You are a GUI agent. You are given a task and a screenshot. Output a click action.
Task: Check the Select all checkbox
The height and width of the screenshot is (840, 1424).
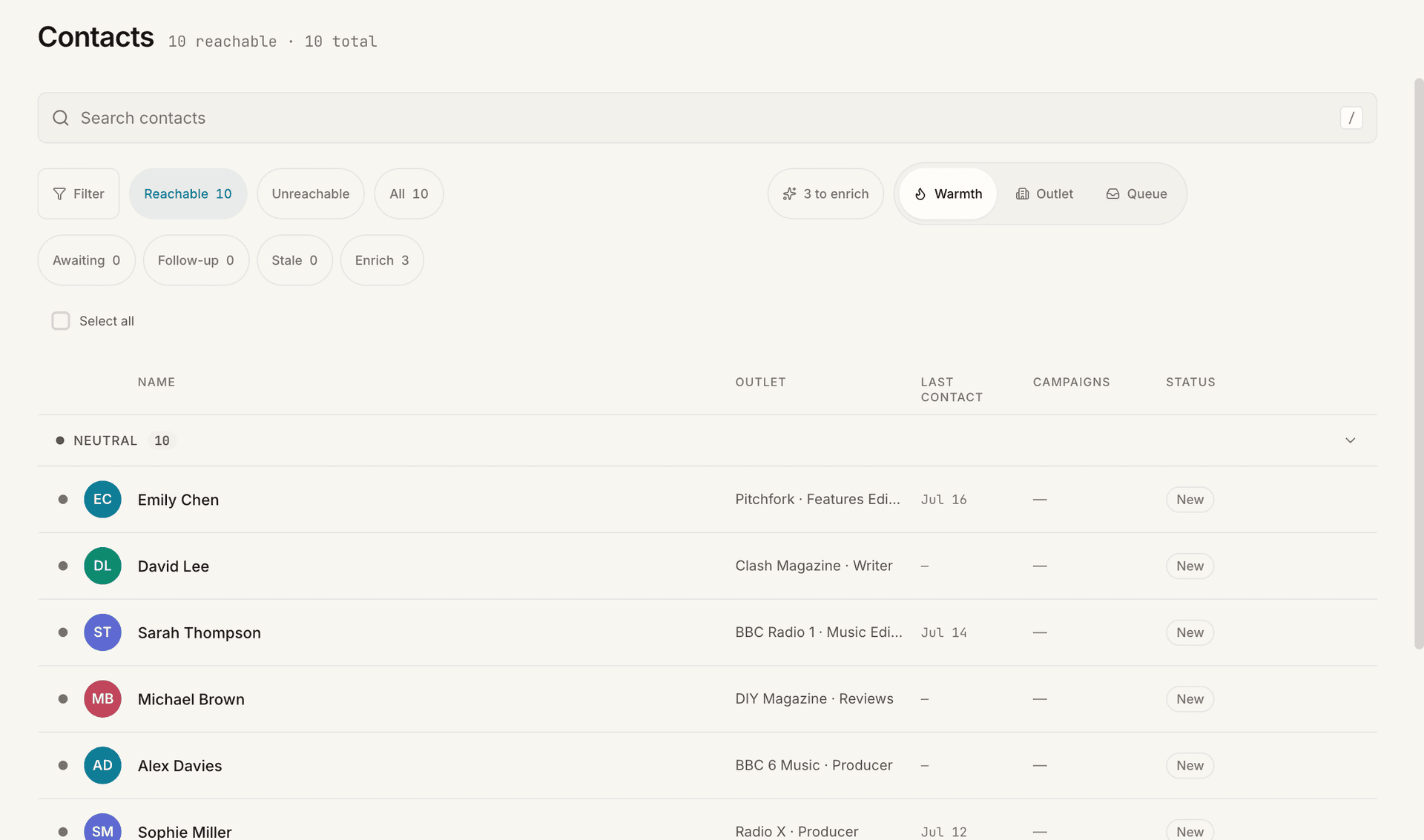(x=61, y=320)
